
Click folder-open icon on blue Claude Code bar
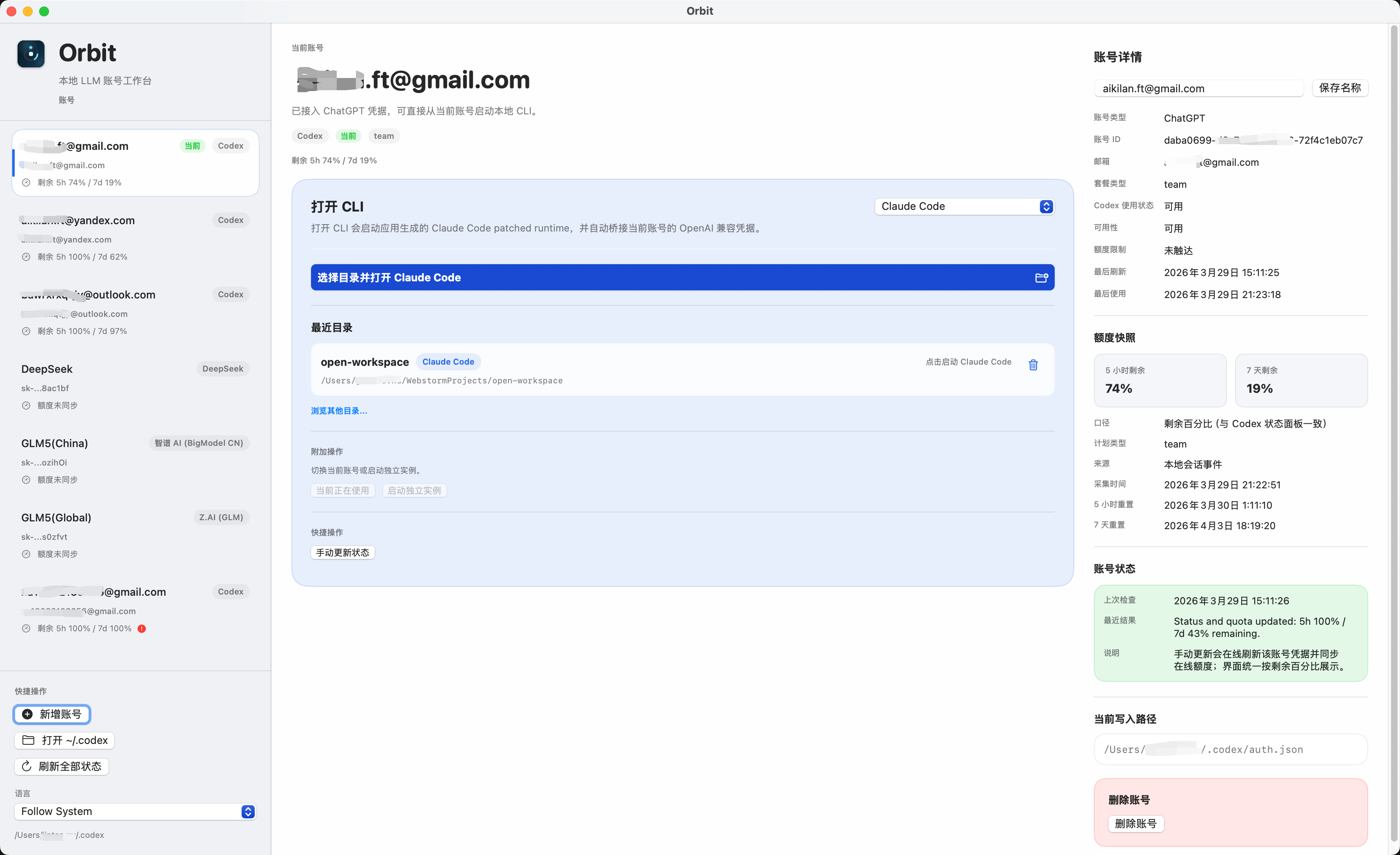click(x=1041, y=278)
